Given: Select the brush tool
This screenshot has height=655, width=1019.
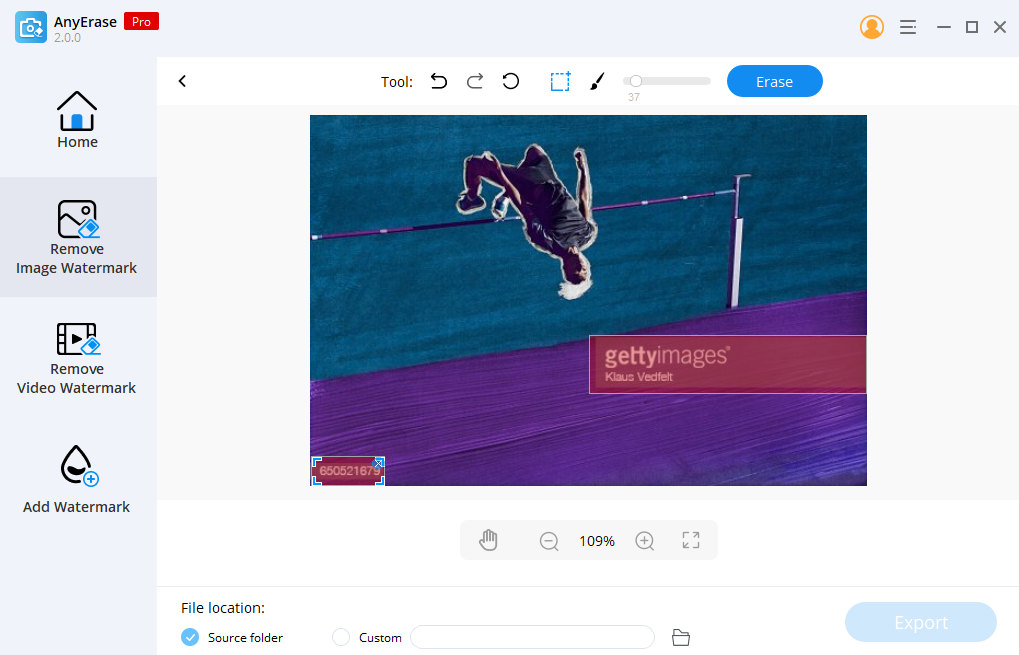Looking at the screenshot, I should tap(597, 81).
